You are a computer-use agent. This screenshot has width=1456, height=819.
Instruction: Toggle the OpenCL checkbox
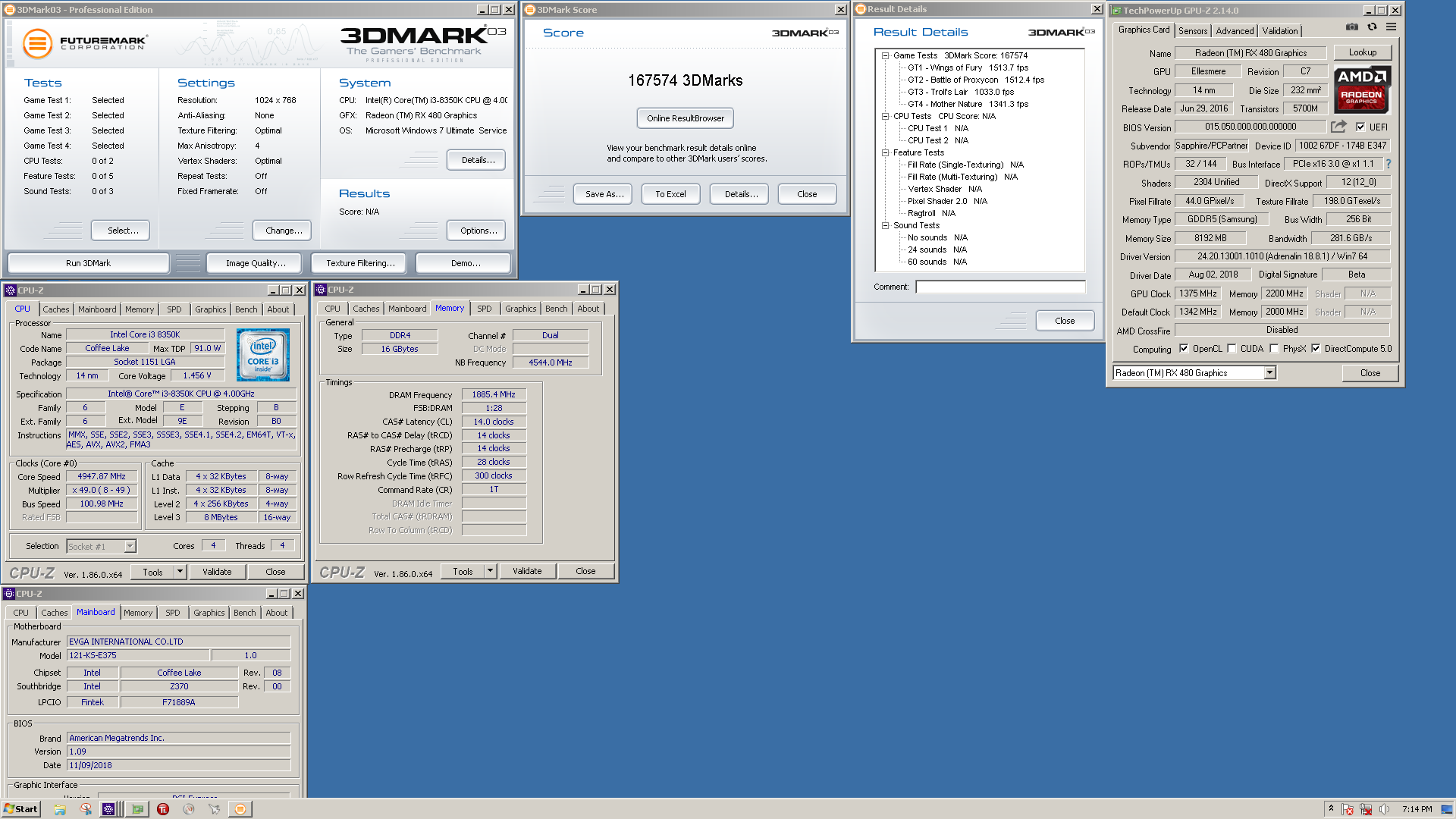[x=1183, y=349]
